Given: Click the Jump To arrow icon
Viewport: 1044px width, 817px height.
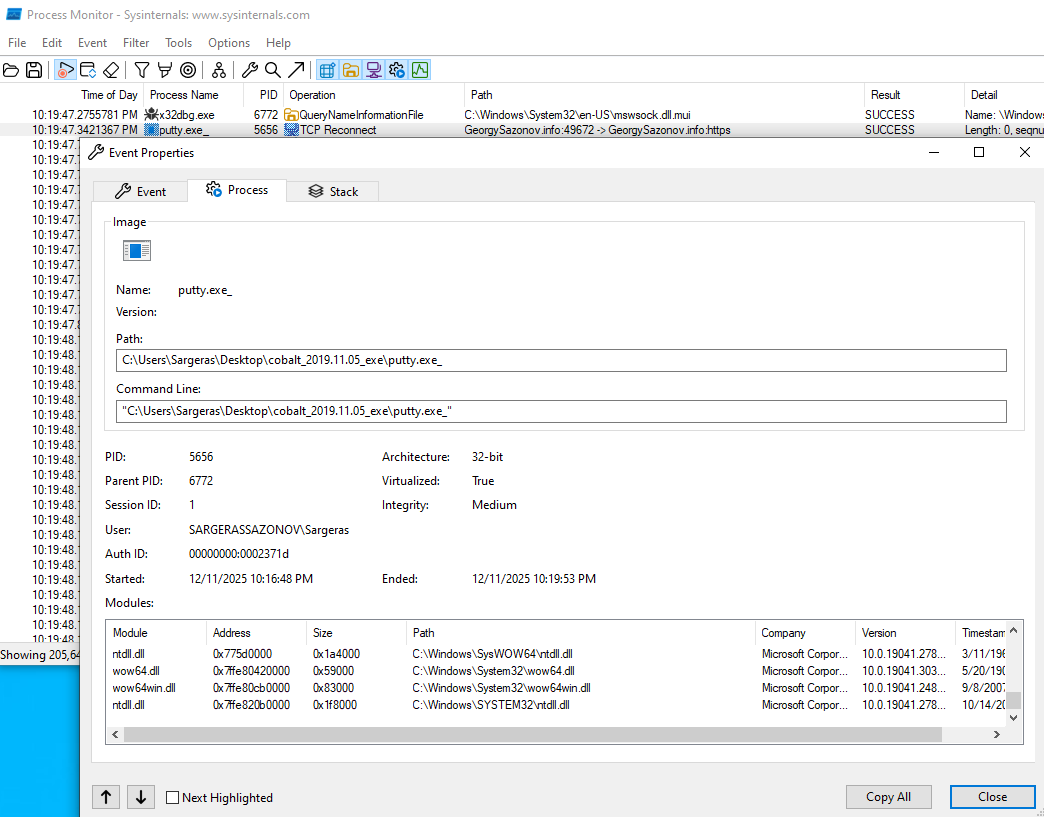Looking at the screenshot, I should 296,69.
